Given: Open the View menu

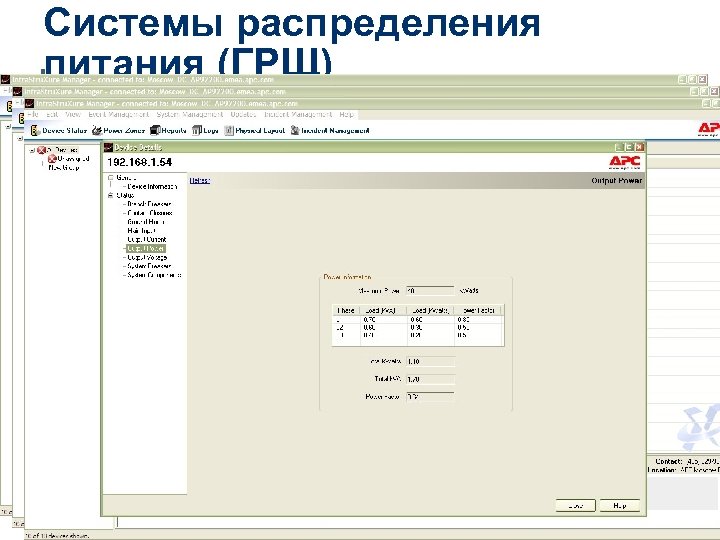Looking at the screenshot, I should coord(73,114).
